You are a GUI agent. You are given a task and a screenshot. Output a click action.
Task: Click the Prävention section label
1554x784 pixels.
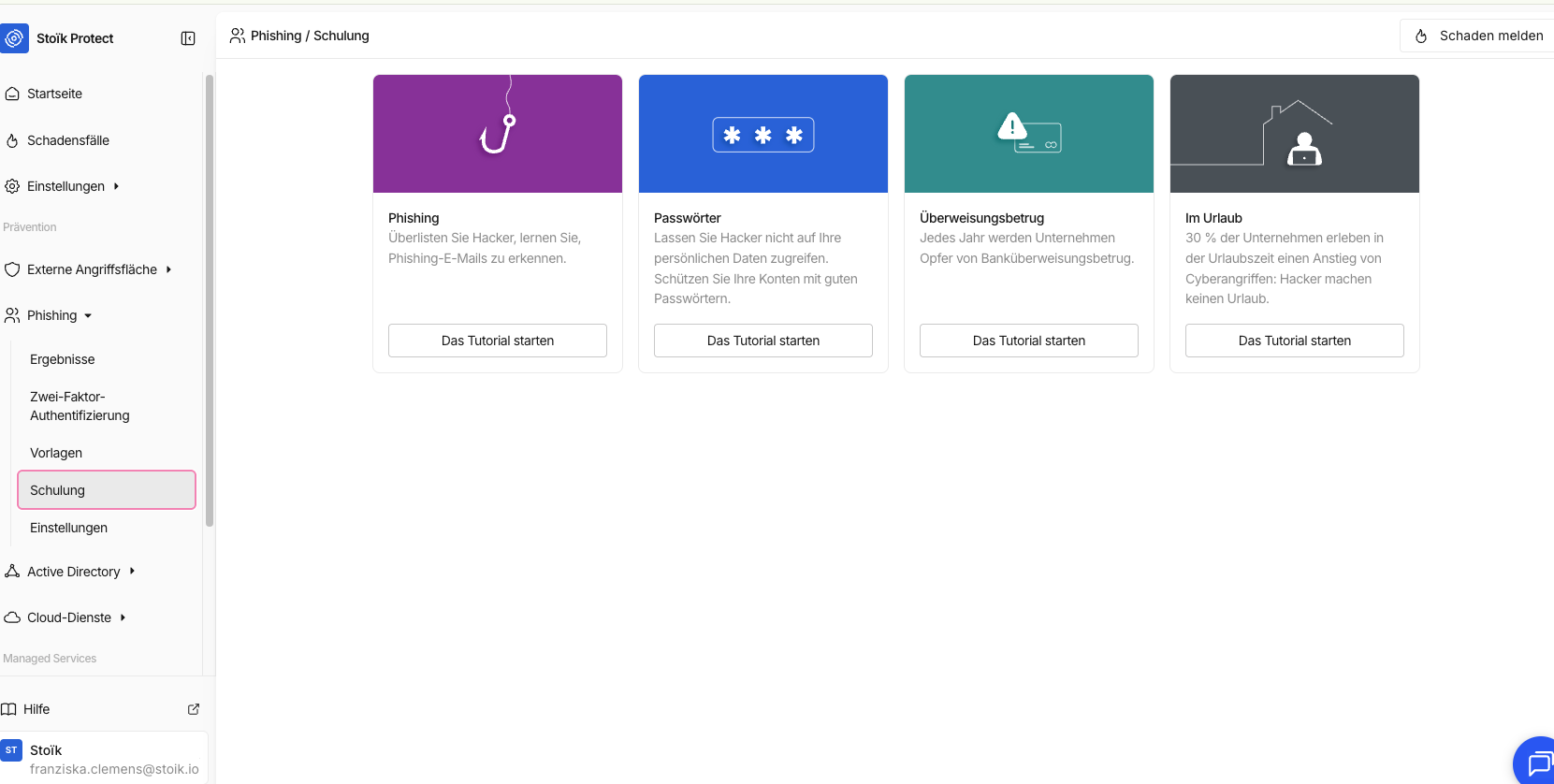30,227
